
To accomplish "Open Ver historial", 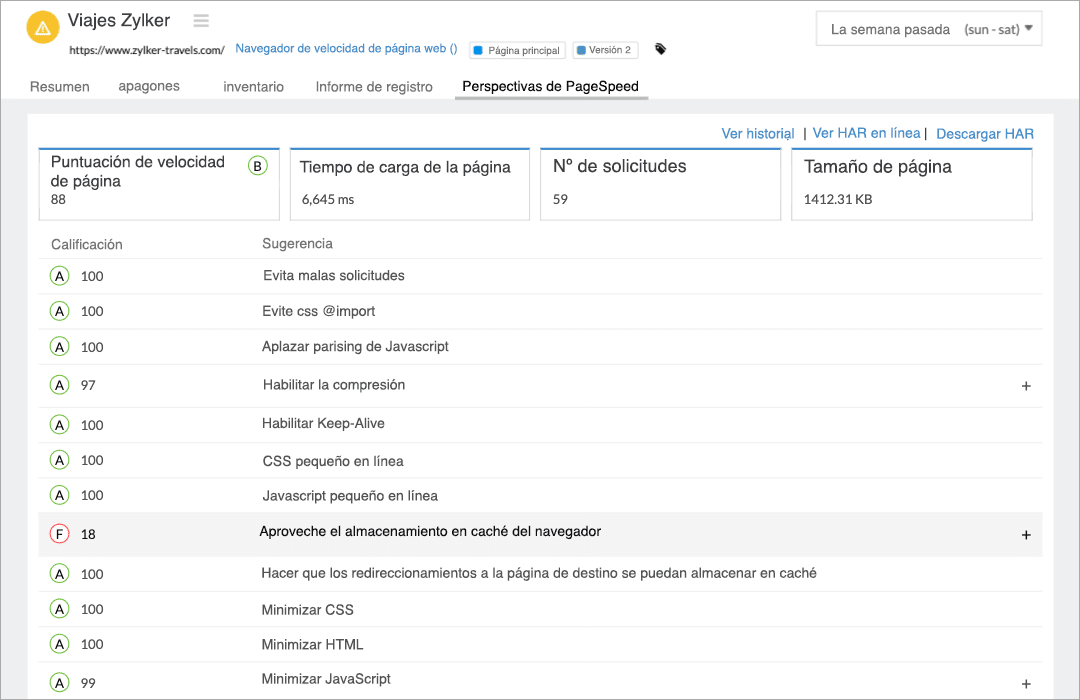I will coord(757,133).
